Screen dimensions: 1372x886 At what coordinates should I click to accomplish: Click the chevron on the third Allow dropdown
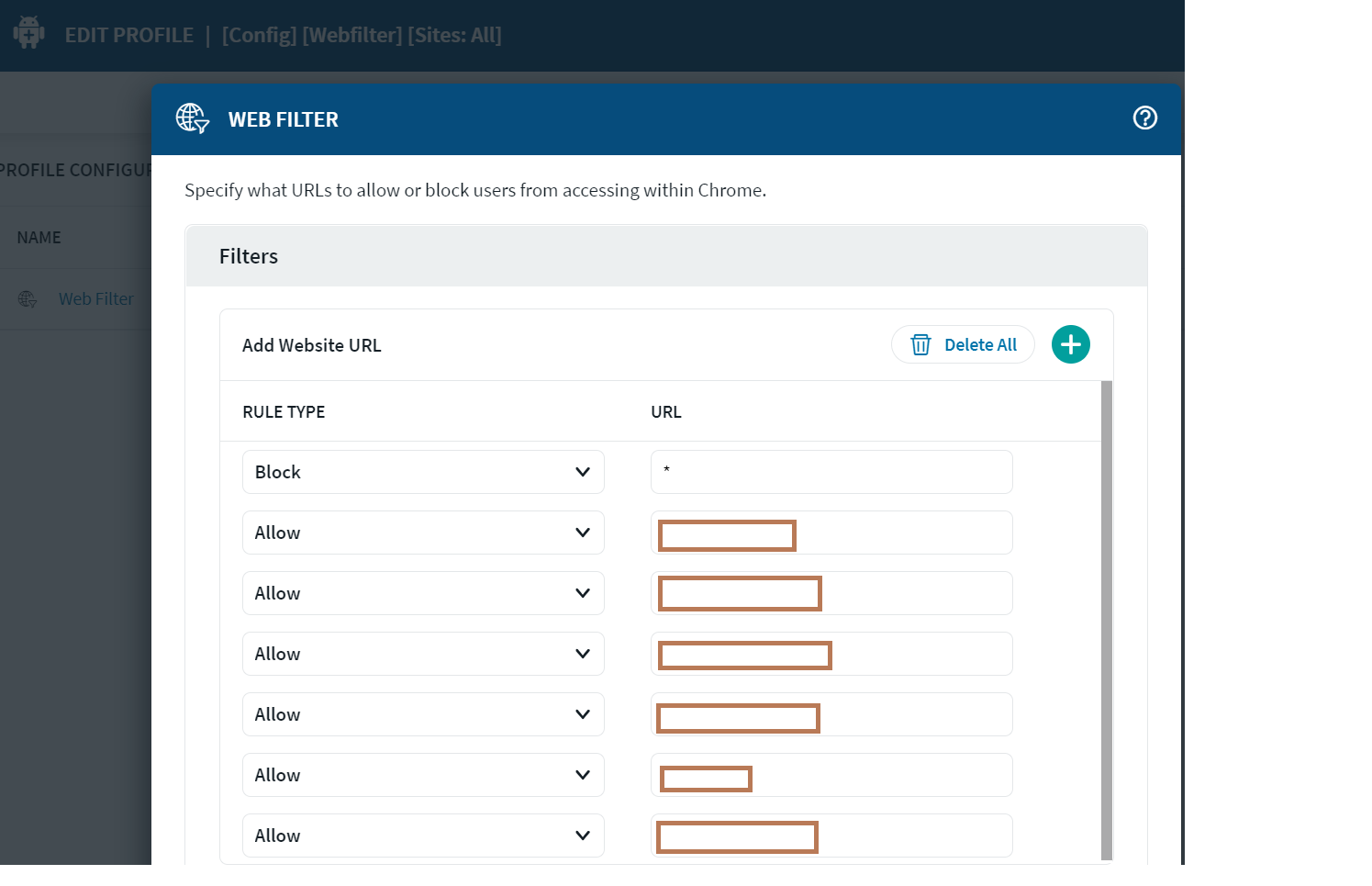582,654
